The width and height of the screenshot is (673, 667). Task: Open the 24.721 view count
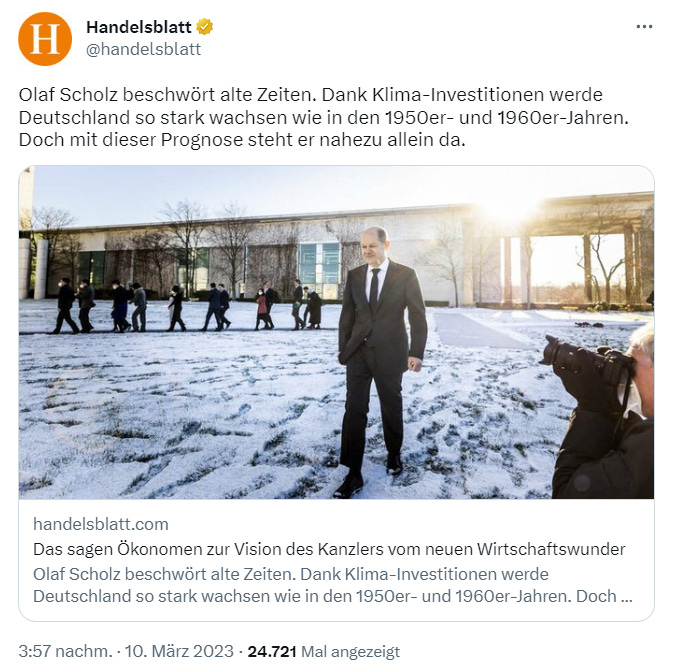click(272, 651)
